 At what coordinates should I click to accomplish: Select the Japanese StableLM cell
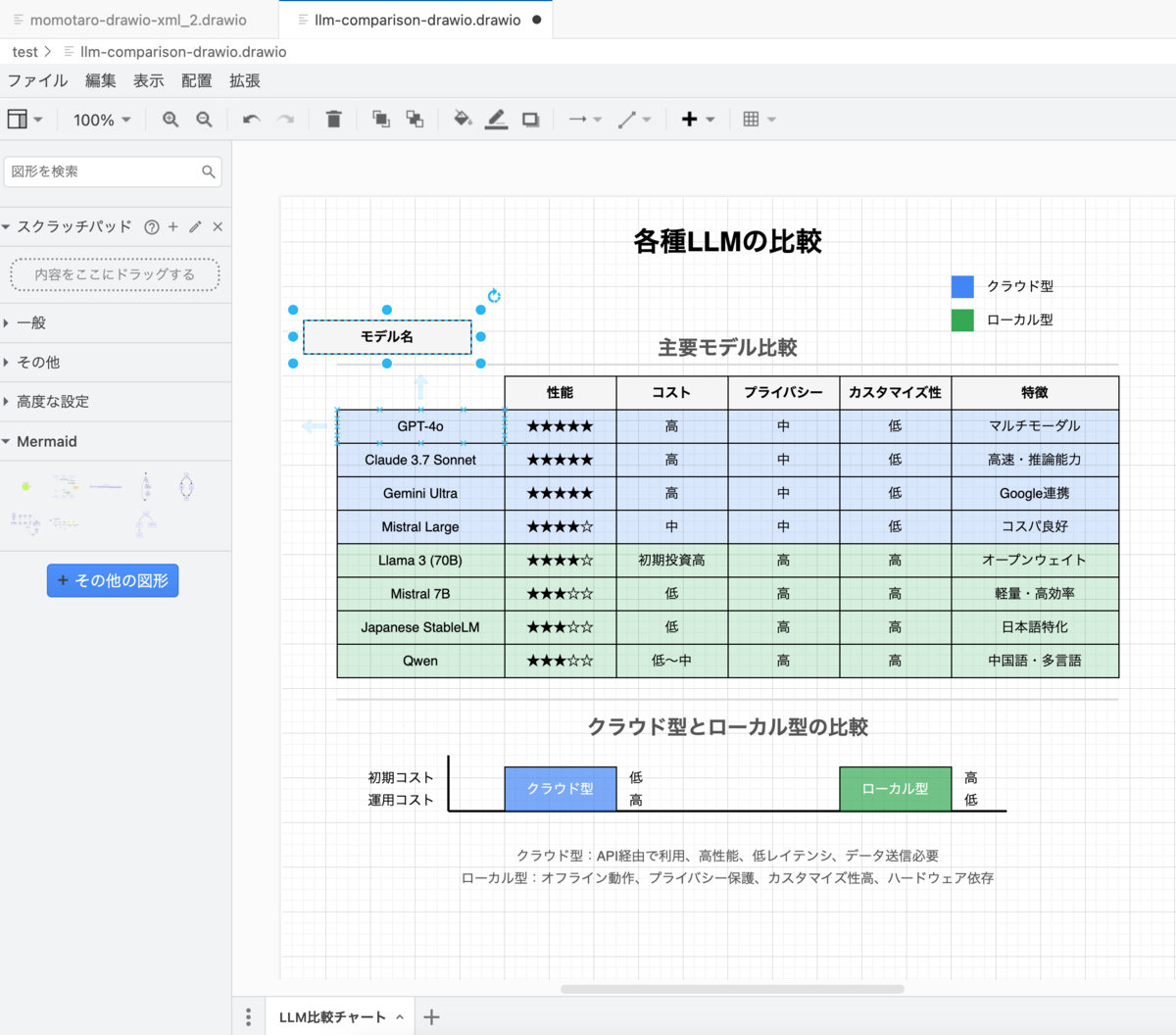[x=420, y=627]
